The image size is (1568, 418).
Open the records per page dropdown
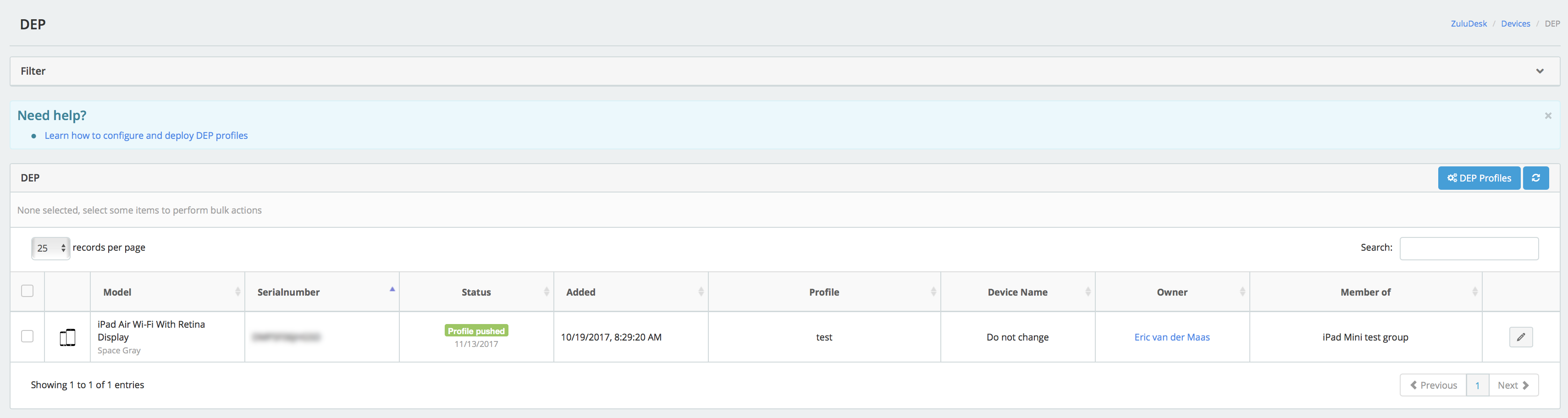tap(50, 247)
